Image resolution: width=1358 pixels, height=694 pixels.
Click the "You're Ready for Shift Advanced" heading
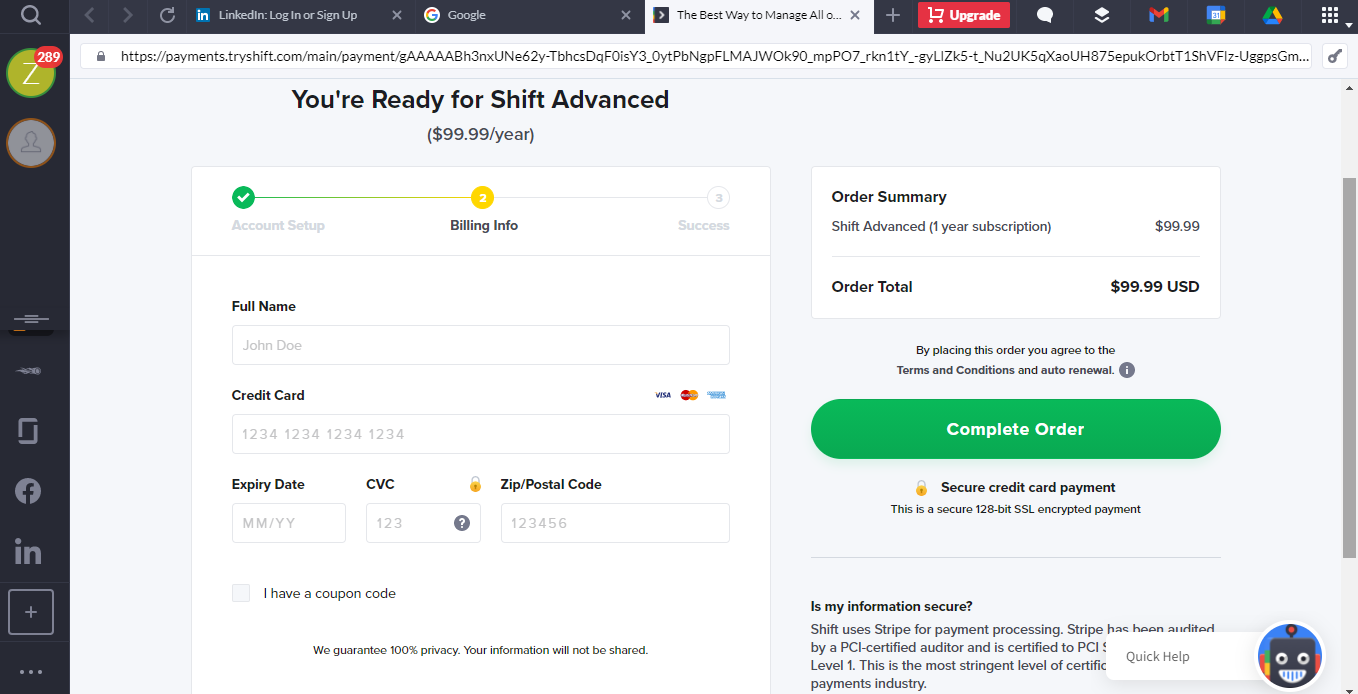pyautogui.click(x=480, y=100)
